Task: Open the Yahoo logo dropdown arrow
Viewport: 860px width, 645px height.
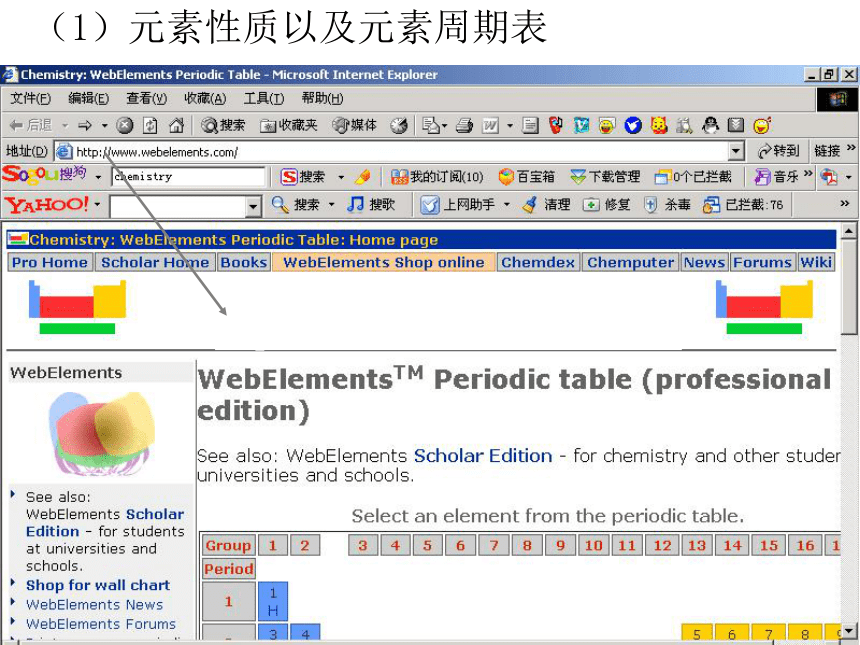Action: pyautogui.click(x=97, y=205)
